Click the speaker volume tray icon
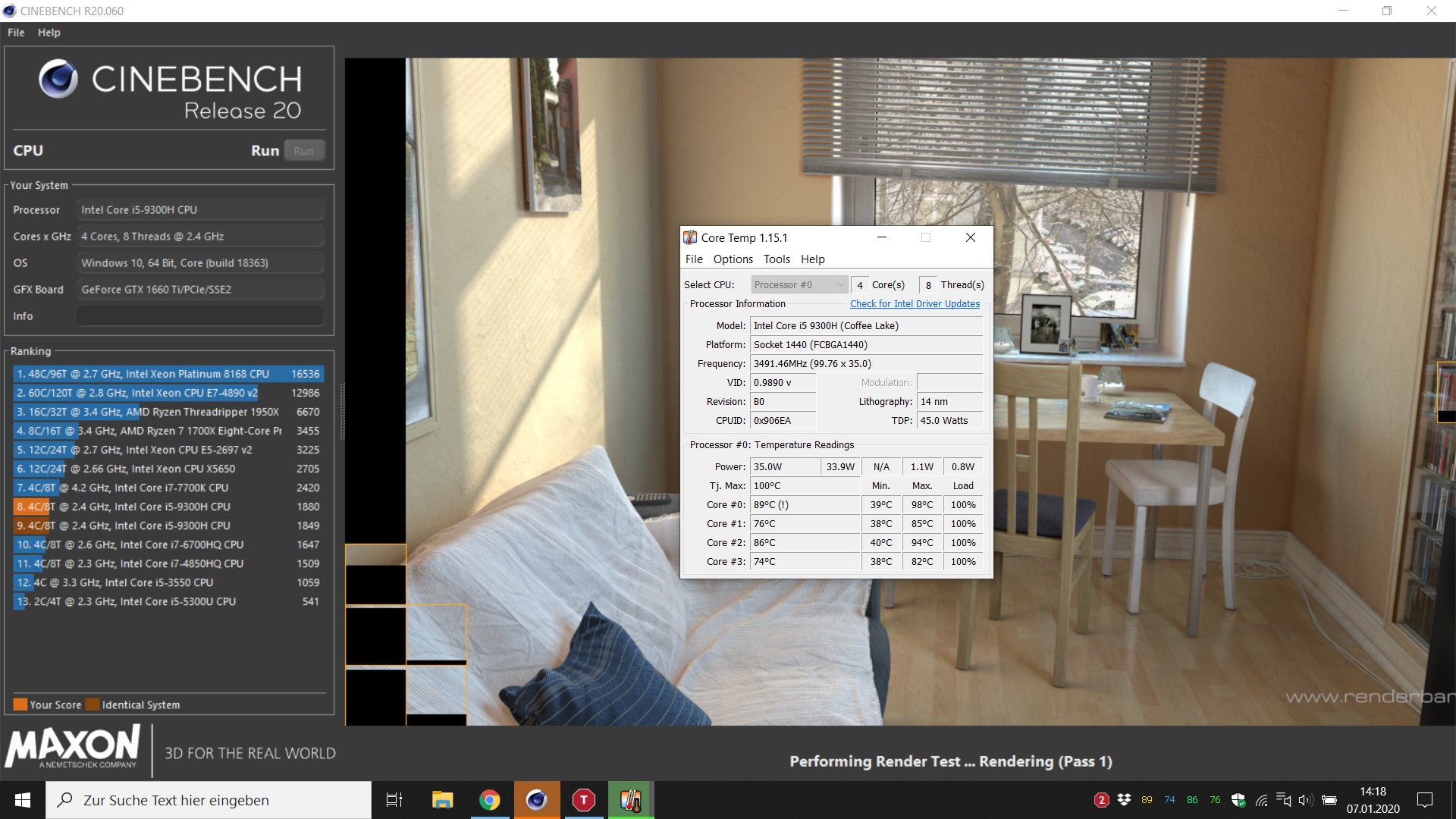This screenshot has width=1456, height=819. pos(1305,800)
